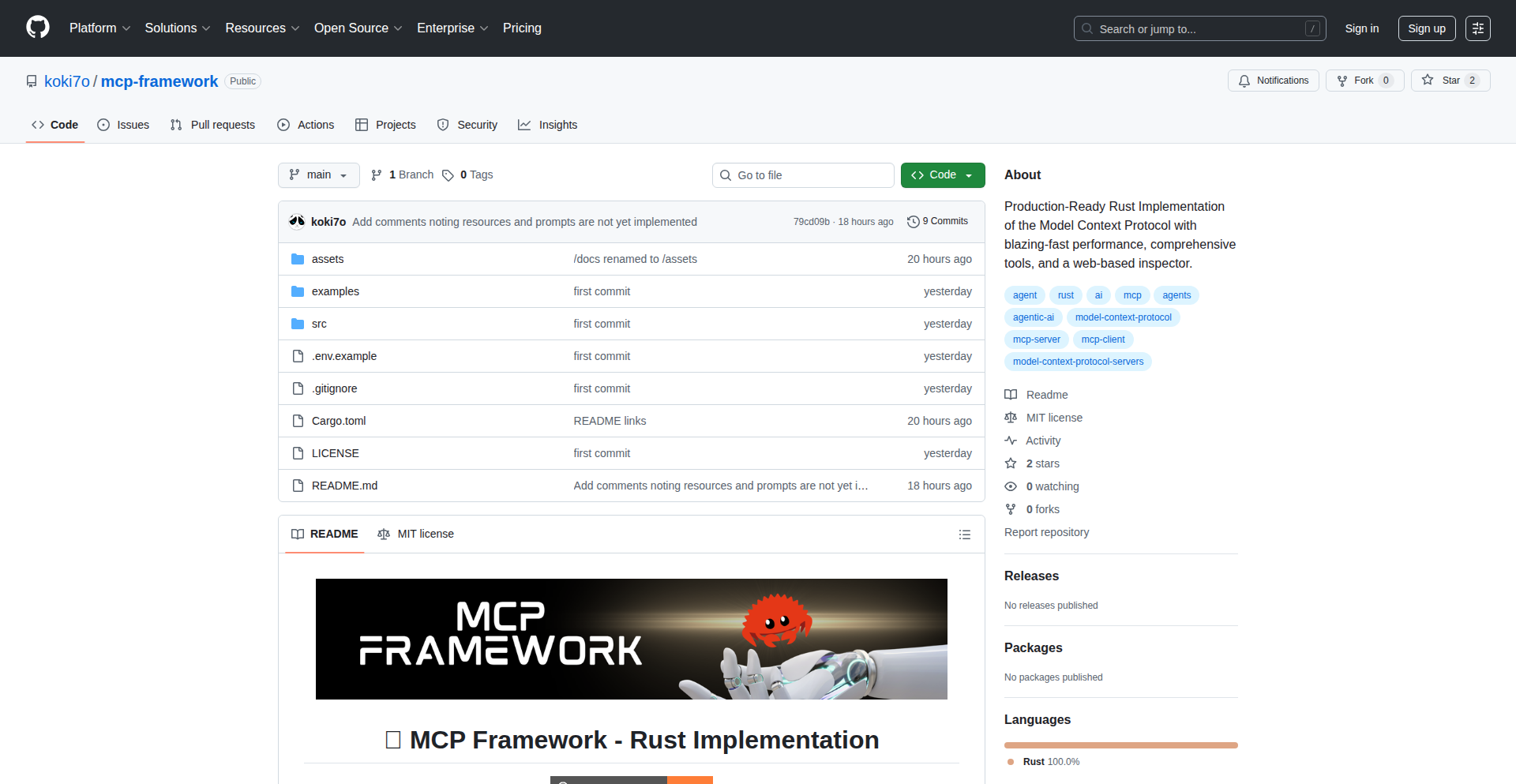1516x784 pixels.
Task: Click the GitHub home logo
Action: tap(36, 28)
